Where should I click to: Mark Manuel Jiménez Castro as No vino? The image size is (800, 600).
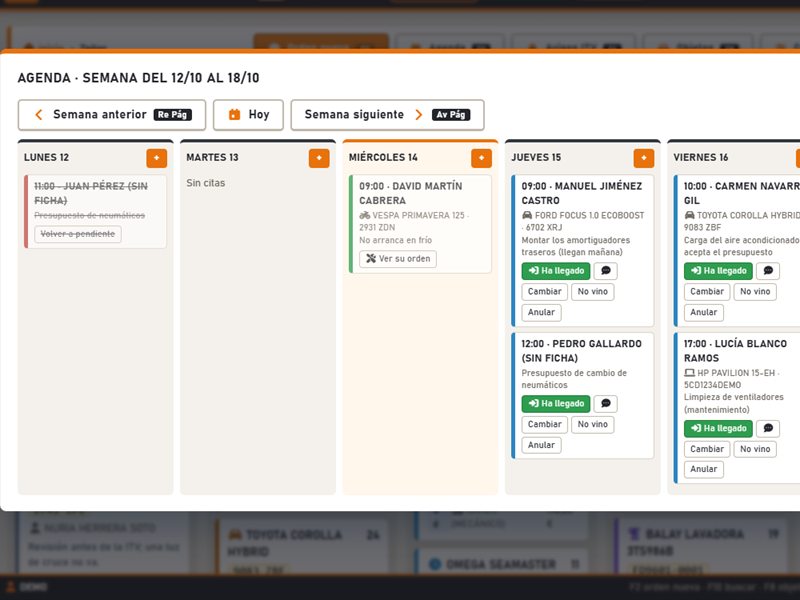point(592,292)
